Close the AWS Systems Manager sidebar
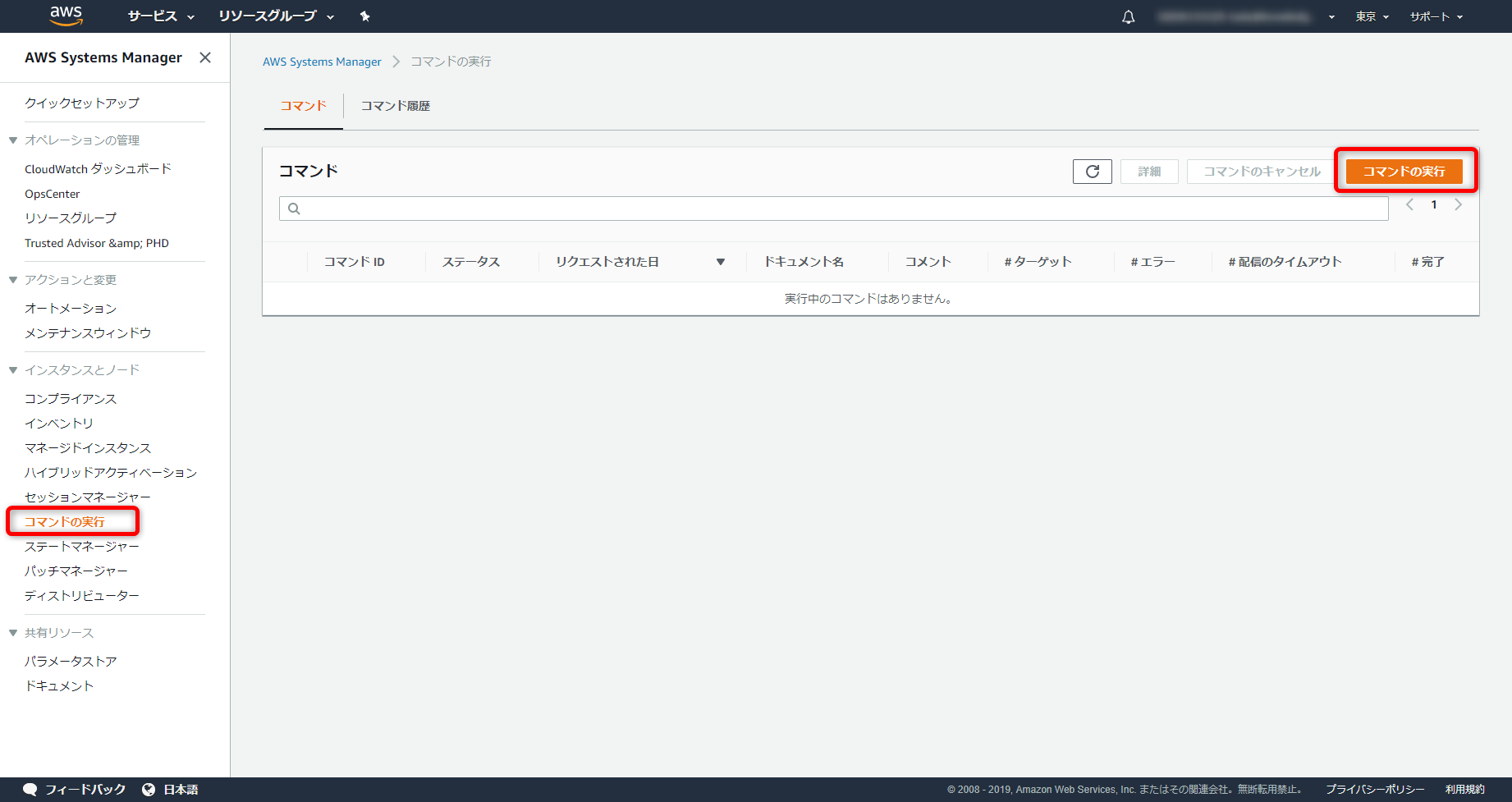The height and width of the screenshot is (802, 1512). click(x=205, y=57)
